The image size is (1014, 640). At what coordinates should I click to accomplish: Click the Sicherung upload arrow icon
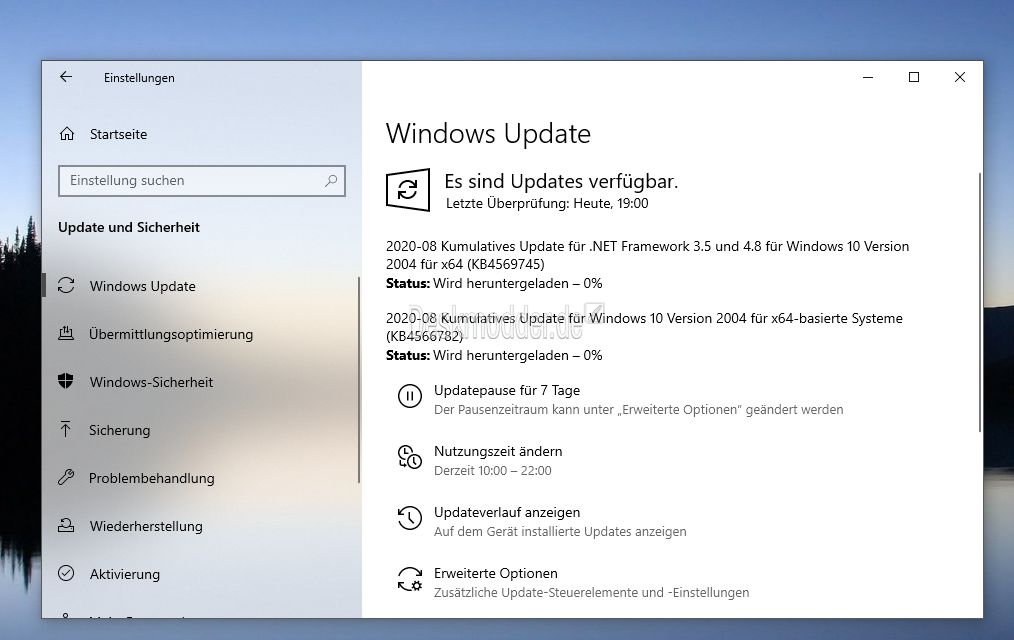pyautogui.click(x=66, y=429)
